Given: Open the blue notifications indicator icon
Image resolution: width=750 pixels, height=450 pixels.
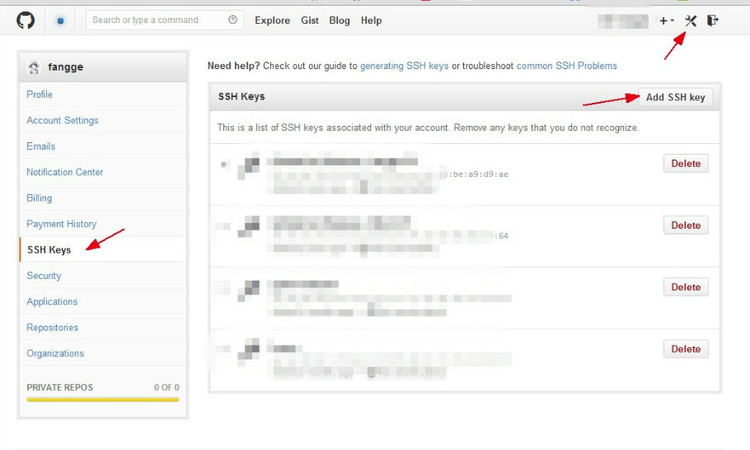Looking at the screenshot, I should pyautogui.click(x=60, y=20).
